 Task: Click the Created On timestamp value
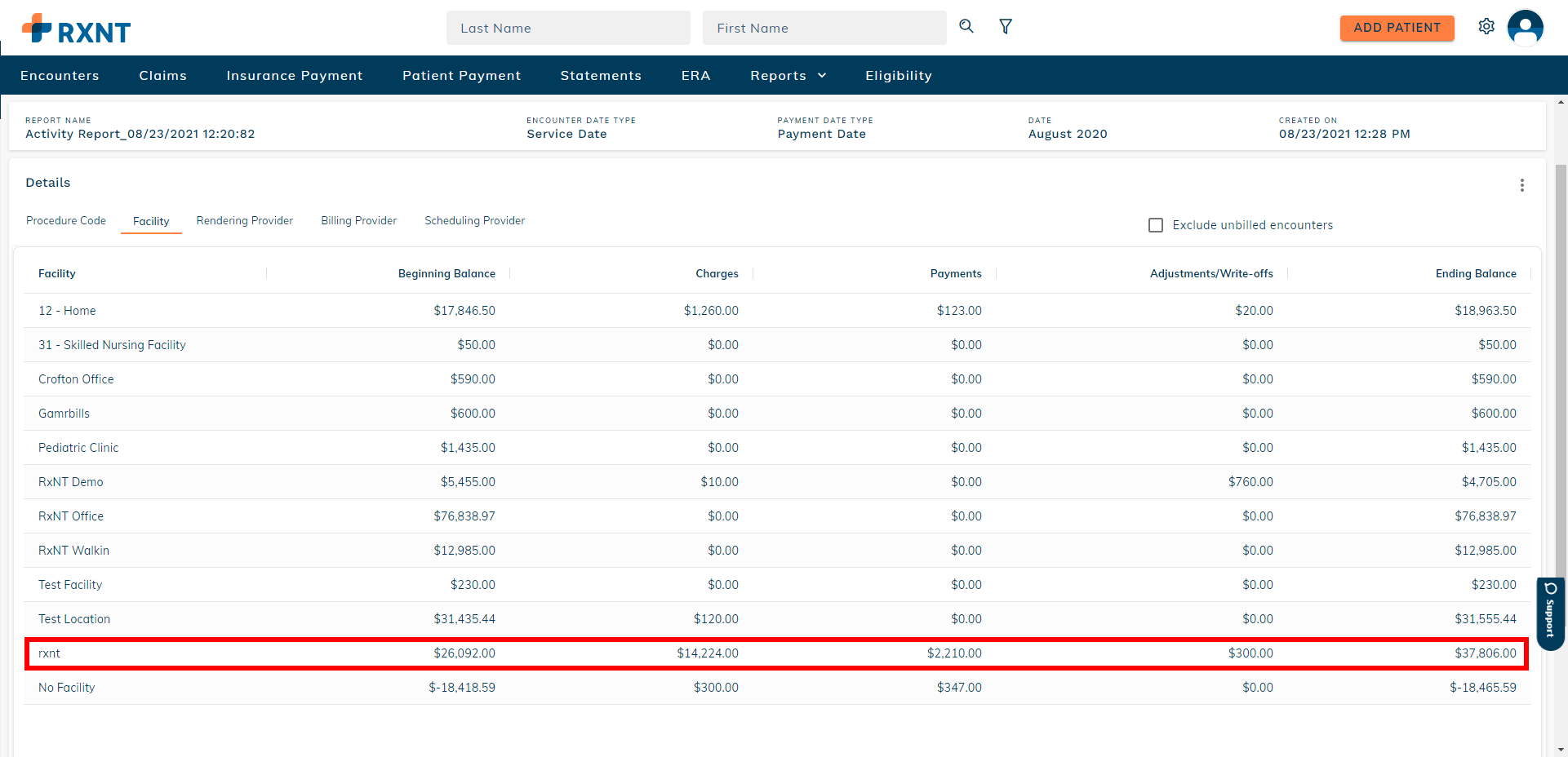pyautogui.click(x=1344, y=134)
